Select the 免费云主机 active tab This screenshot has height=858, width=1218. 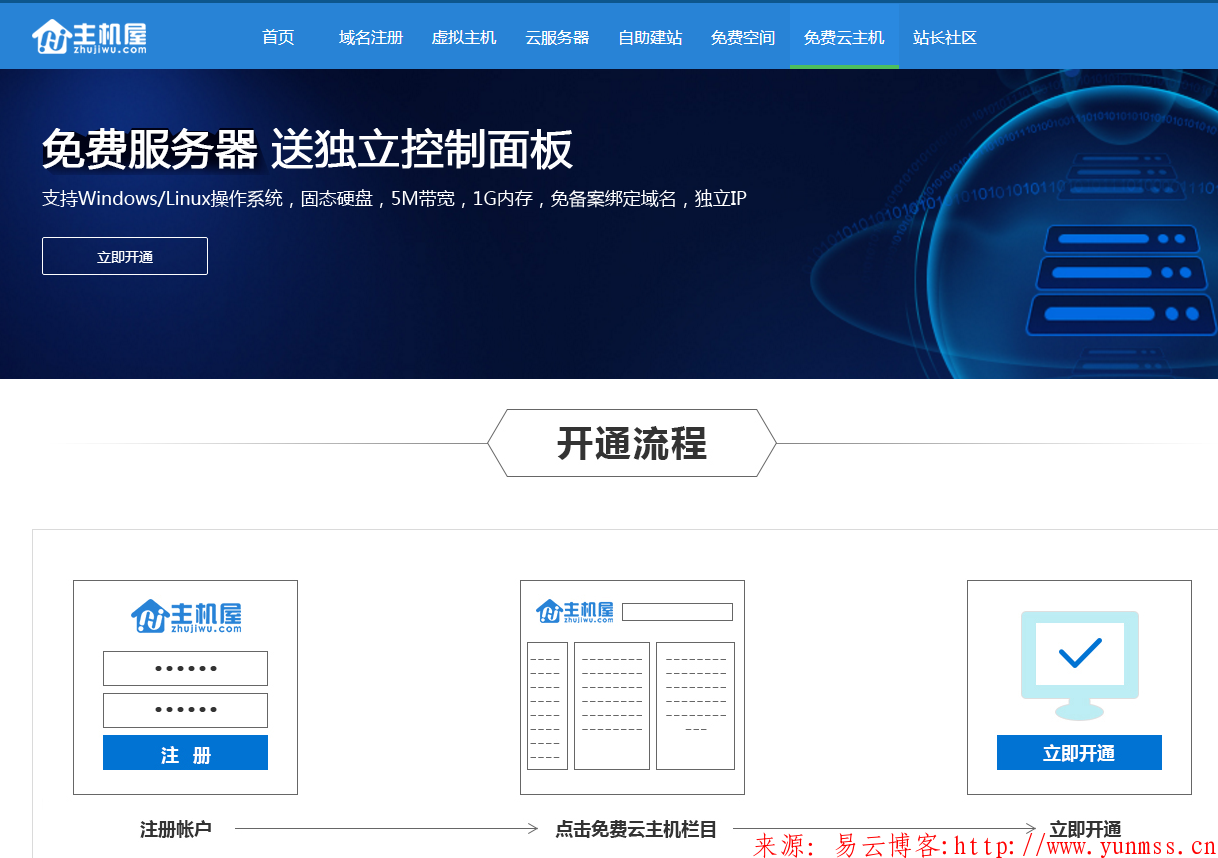coord(844,38)
